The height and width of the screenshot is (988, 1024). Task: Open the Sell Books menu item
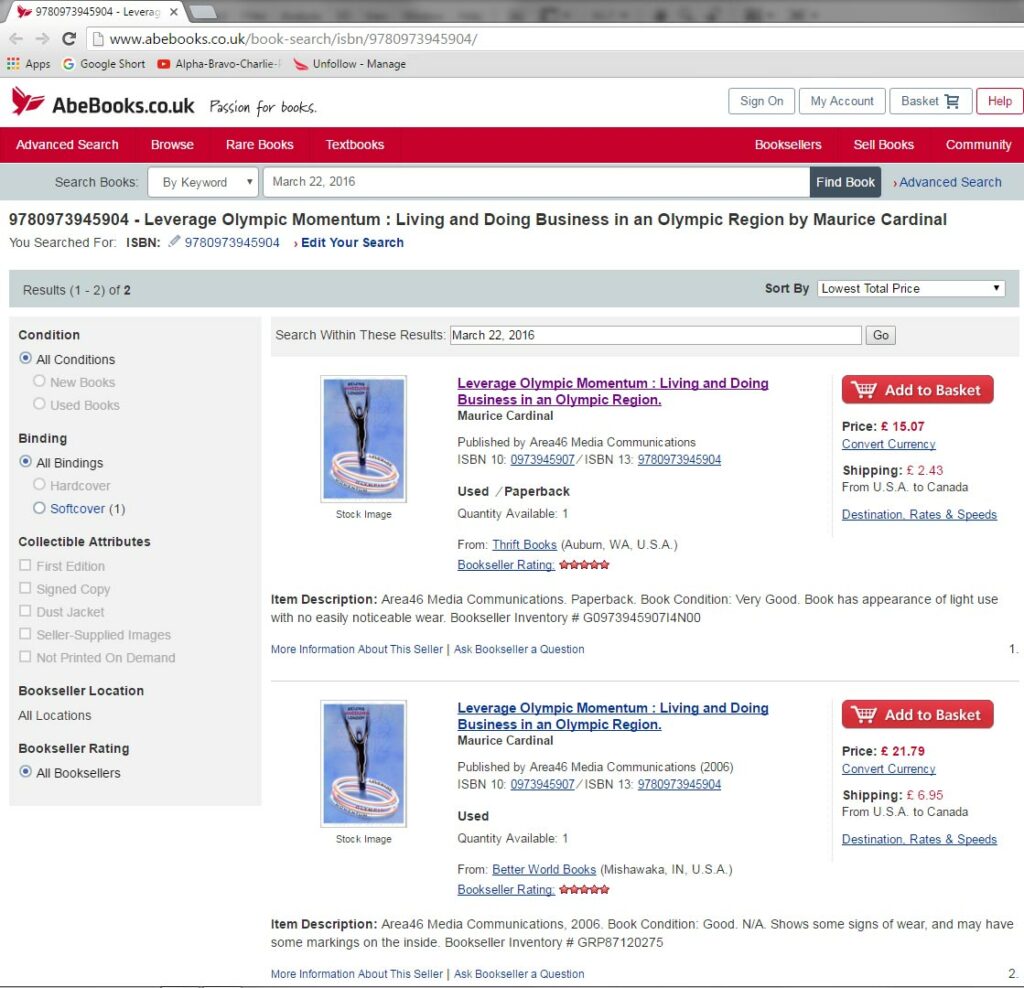[884, 145]
